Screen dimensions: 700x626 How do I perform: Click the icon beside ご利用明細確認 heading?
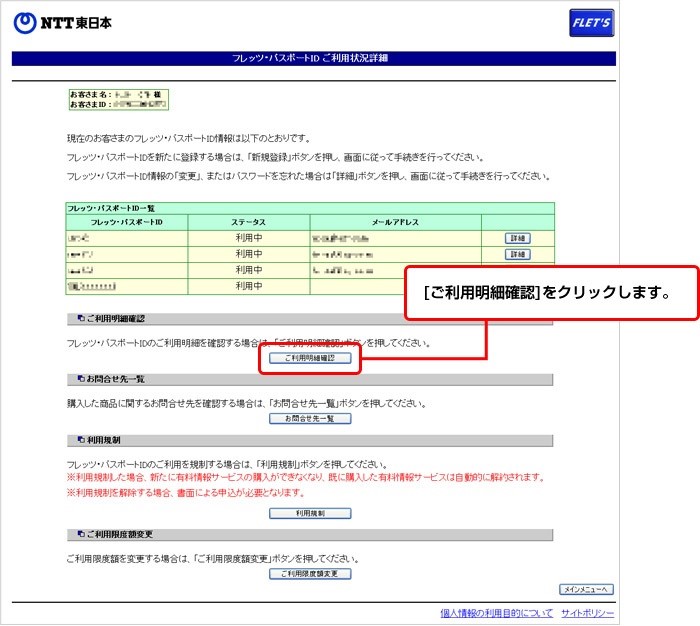point(80,319)
